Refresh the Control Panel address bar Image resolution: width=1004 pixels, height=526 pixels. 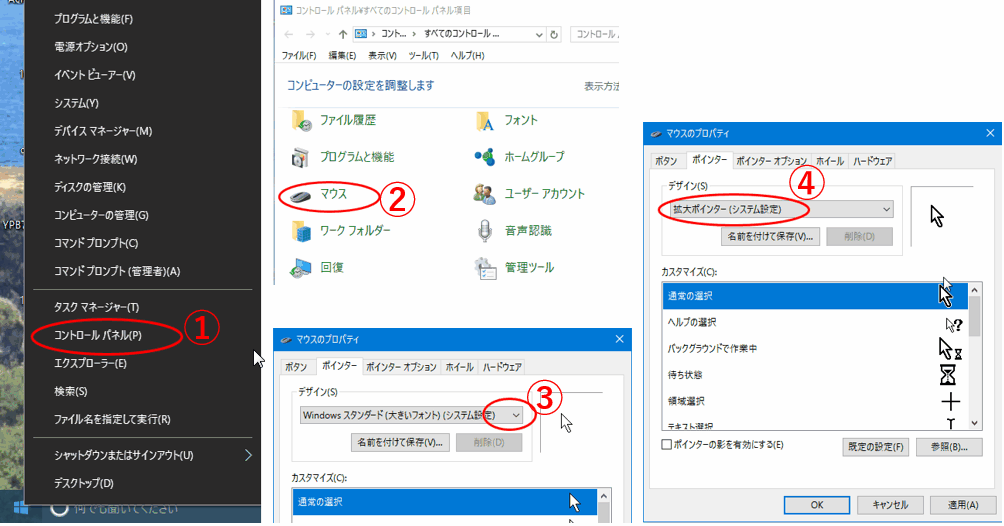point(554,34)
